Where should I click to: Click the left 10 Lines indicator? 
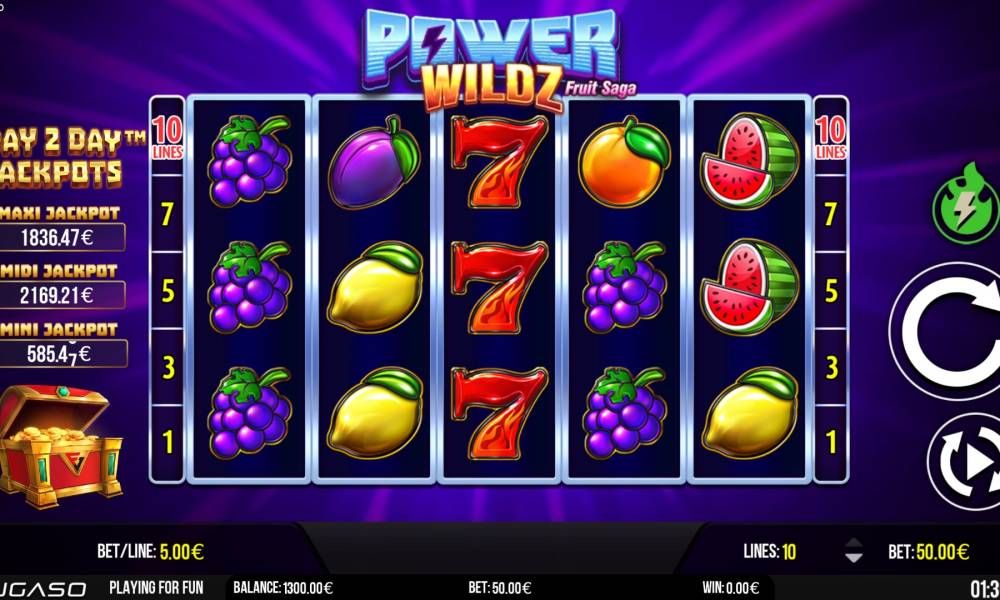(167, 136)
